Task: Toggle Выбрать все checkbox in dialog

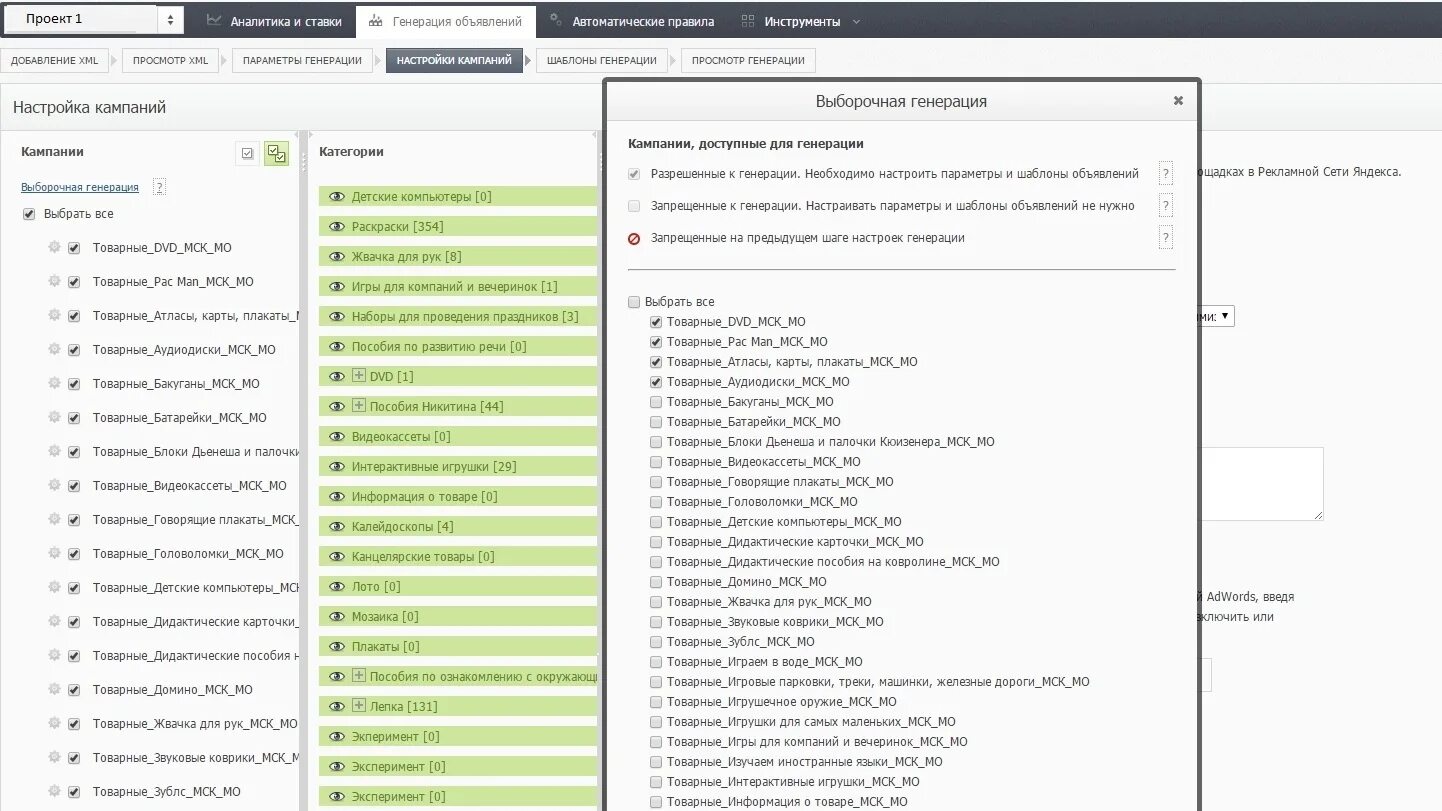Action: (634, 302)
